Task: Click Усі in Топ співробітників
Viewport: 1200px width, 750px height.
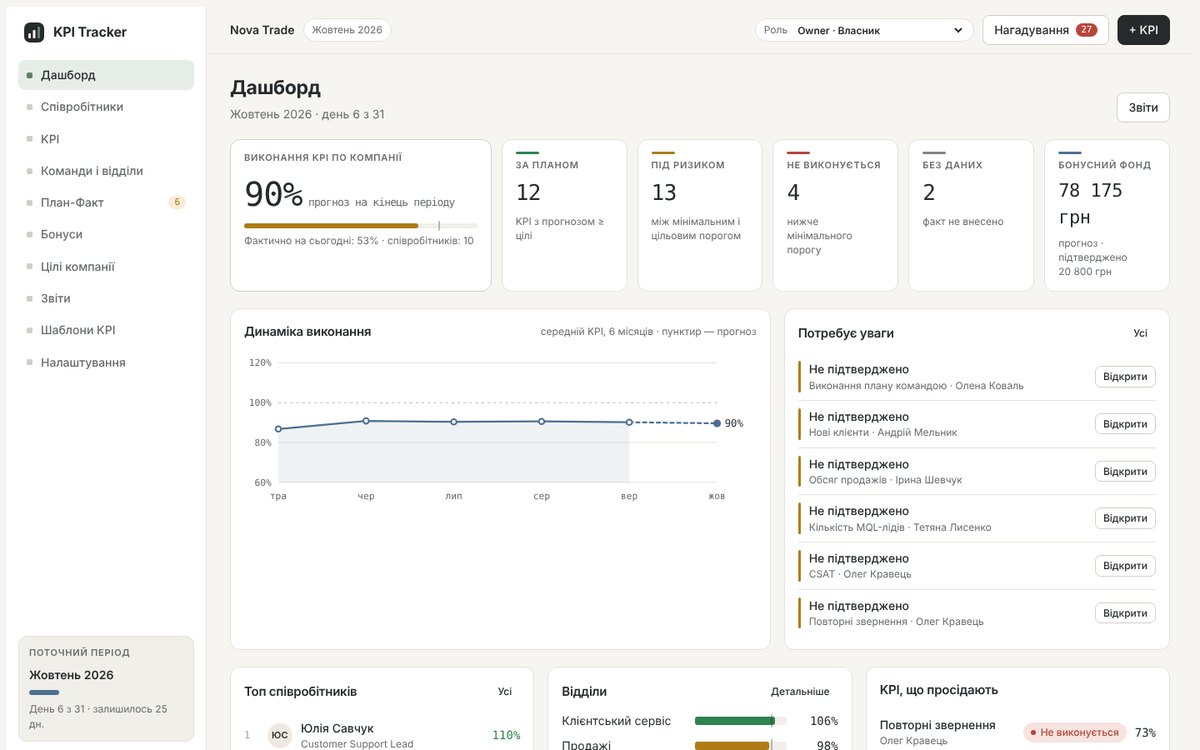Action: coord(505,691)
